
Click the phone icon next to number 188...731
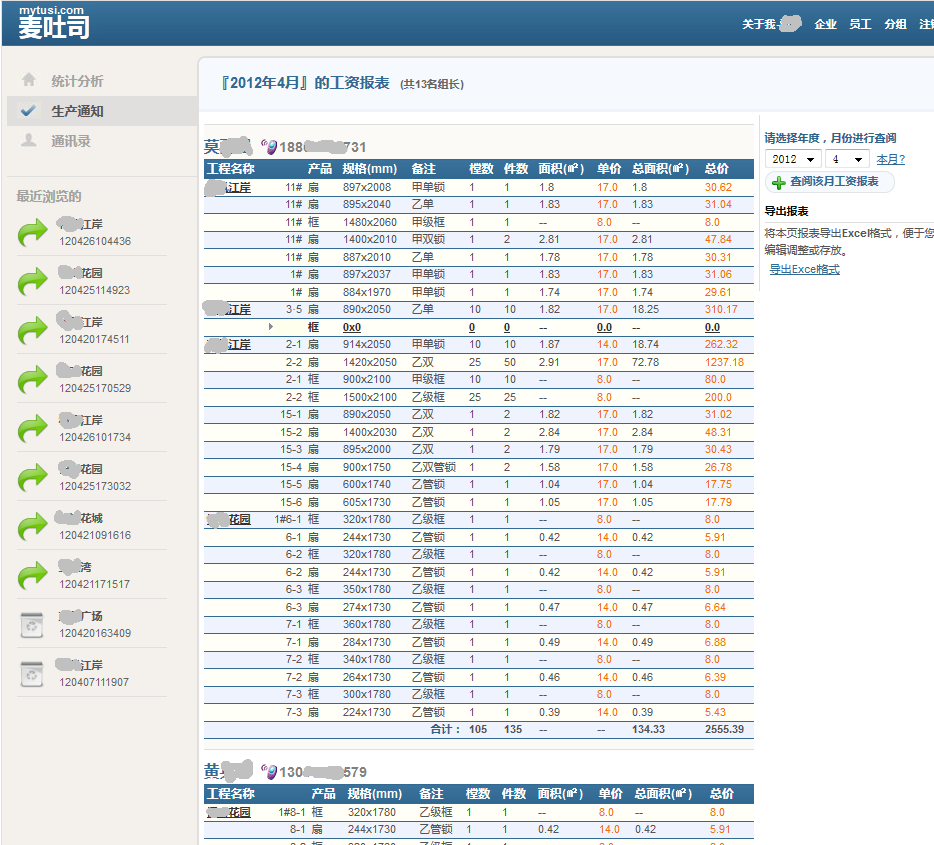pos(269,147)
